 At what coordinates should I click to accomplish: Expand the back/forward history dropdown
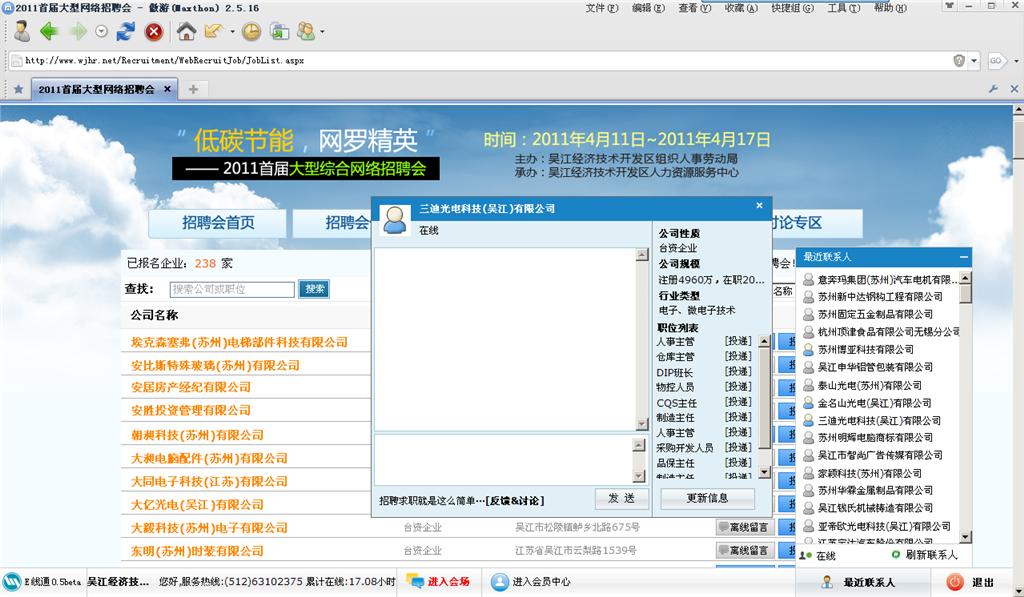pos(101,31)
